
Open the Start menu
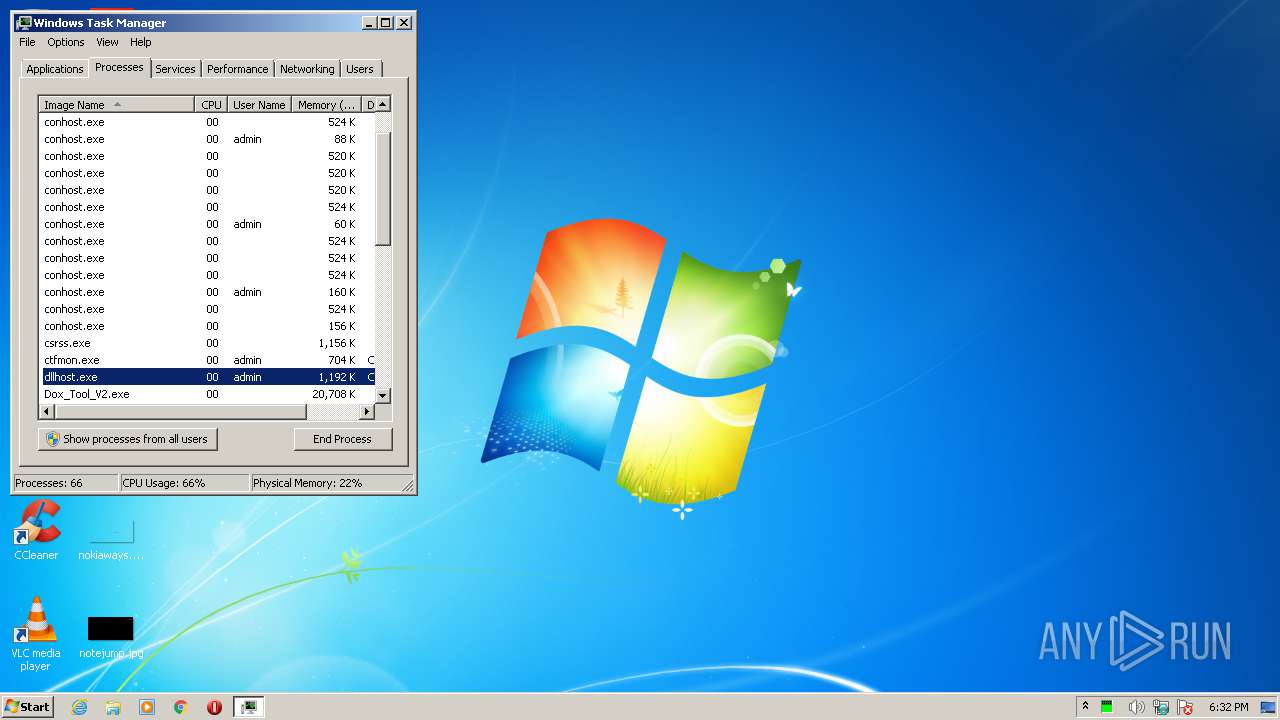[x=27, y=707]
